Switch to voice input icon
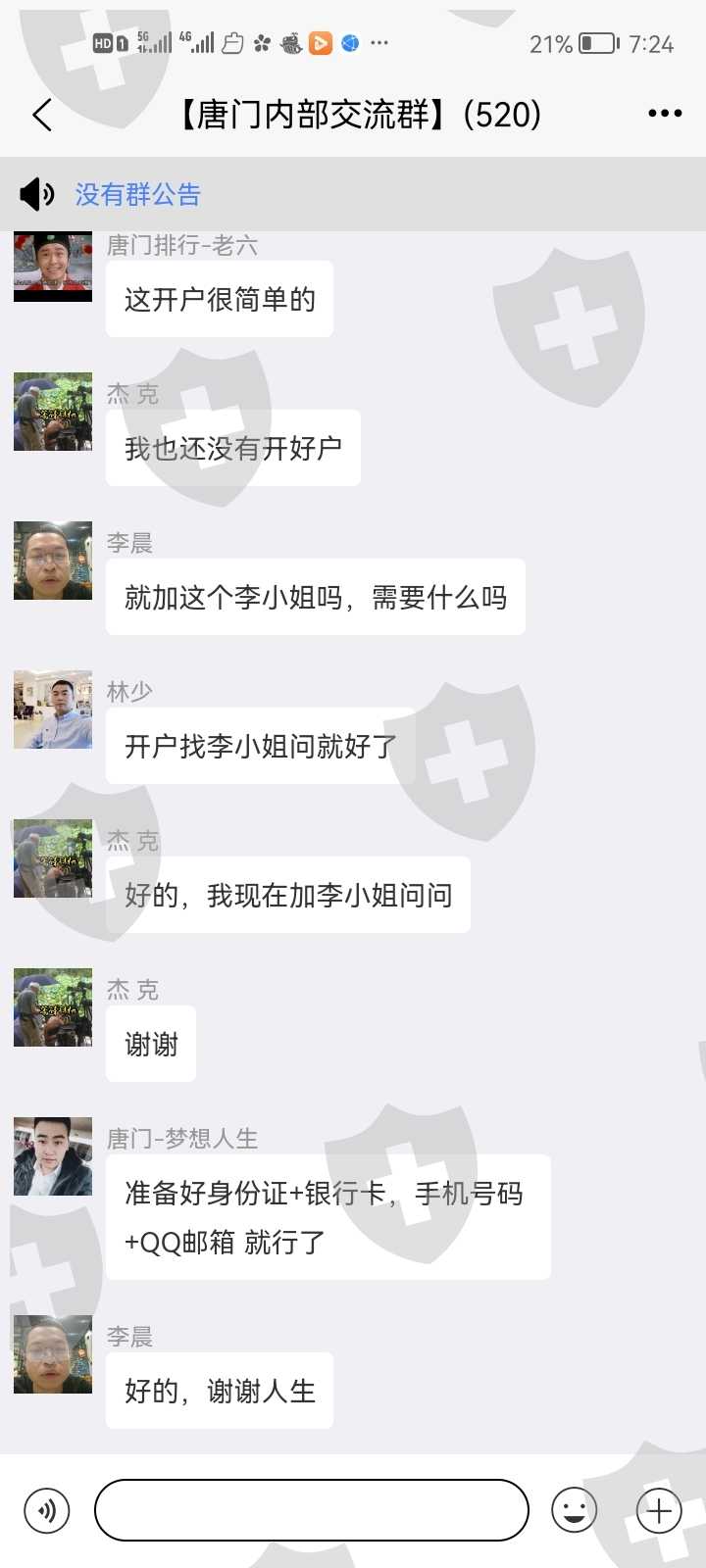Screen dimensions: 706x1568 pyautogui.click(x=46, y=1510)
